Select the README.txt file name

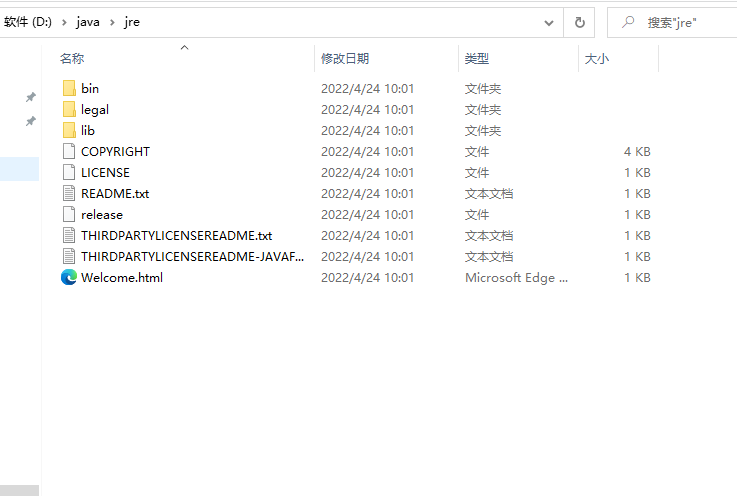point(115,193)
